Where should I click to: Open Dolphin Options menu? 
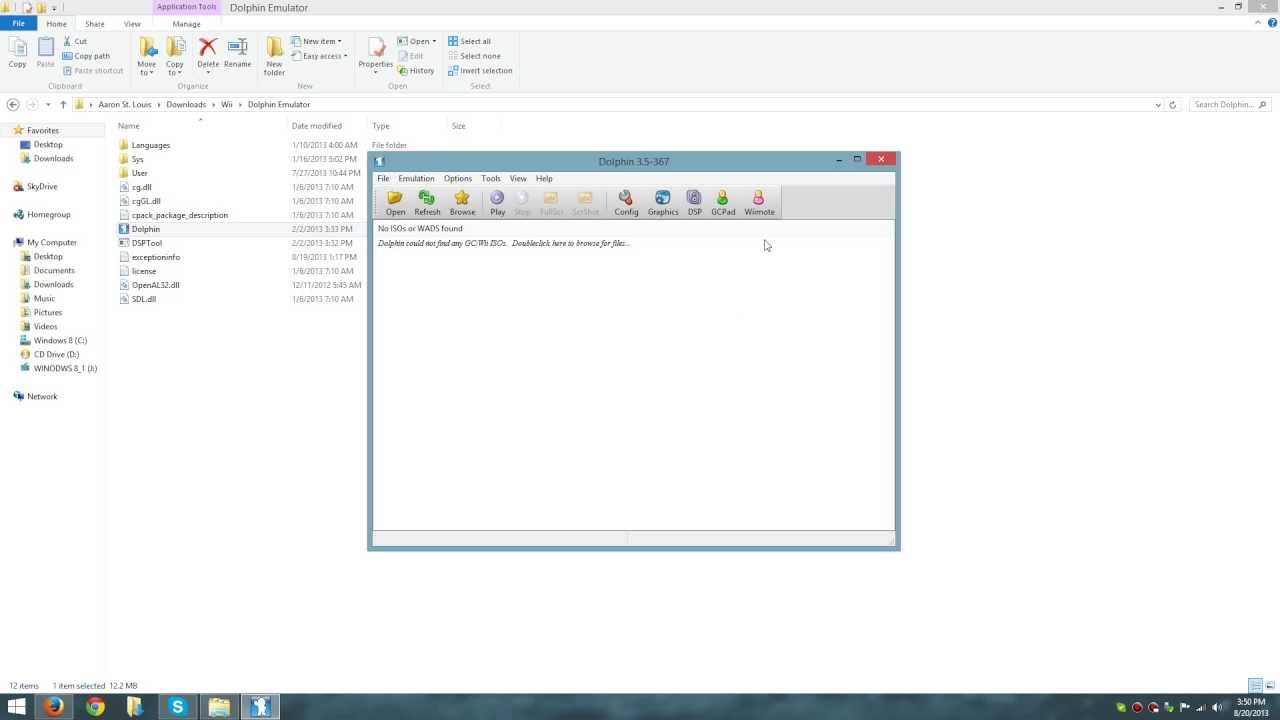point(457,178)
